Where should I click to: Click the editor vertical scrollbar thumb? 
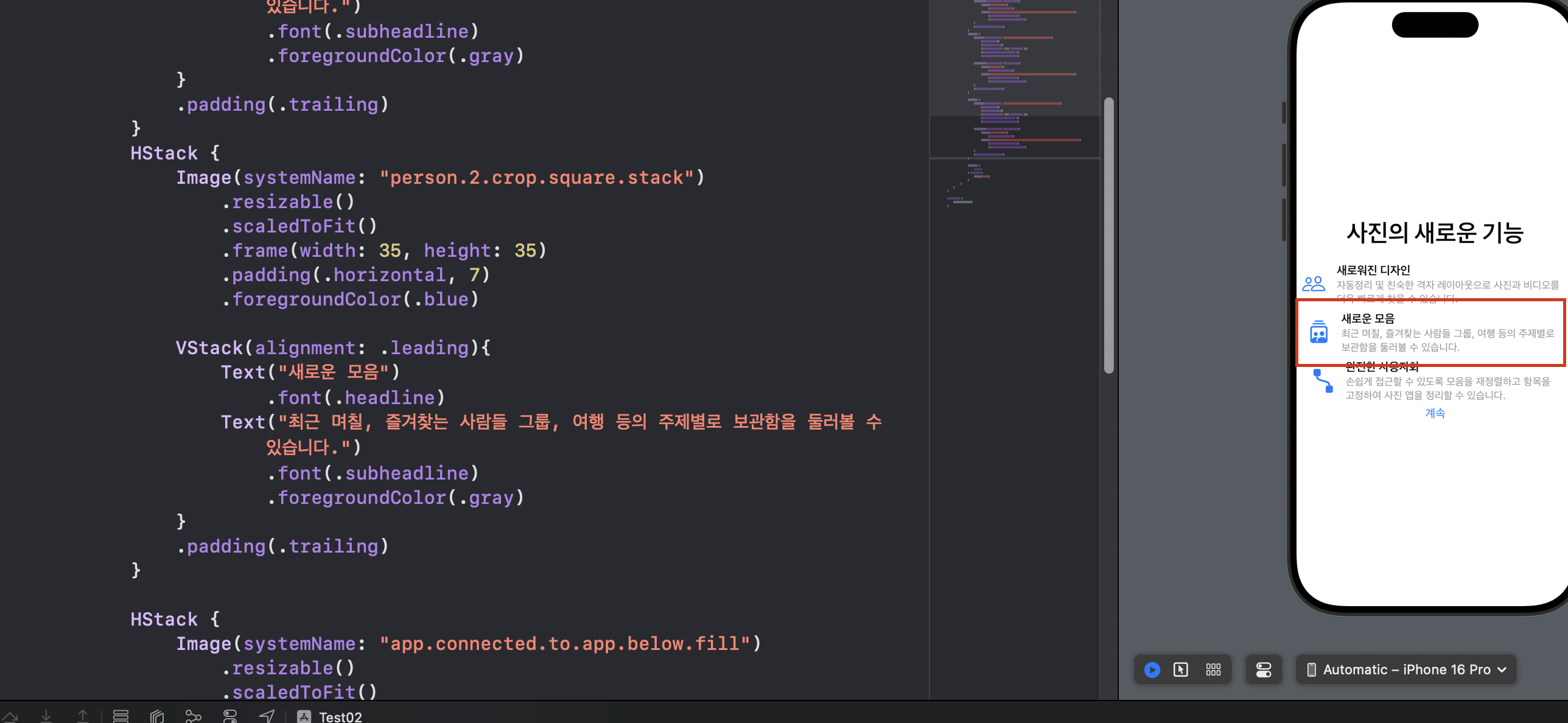pos(1109,234)
